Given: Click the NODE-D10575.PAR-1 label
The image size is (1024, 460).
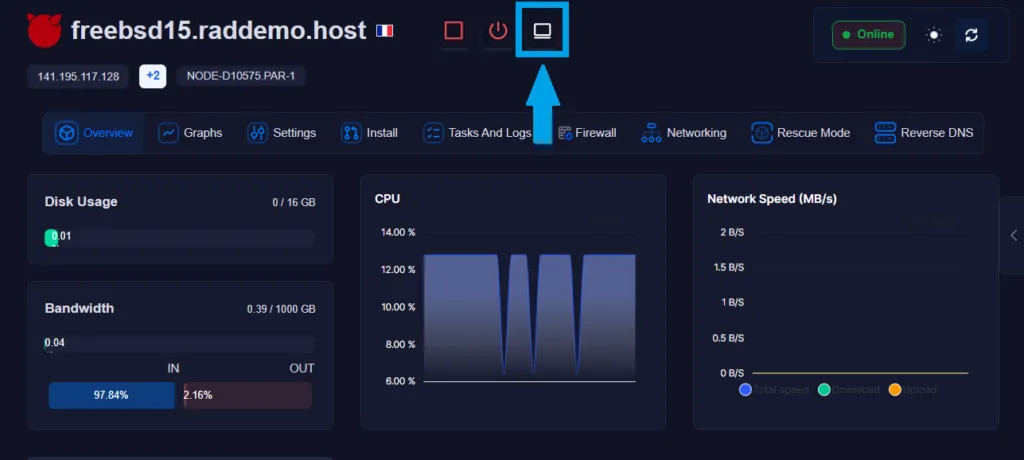Looking at the screenshot, I should tap(241, 76).
